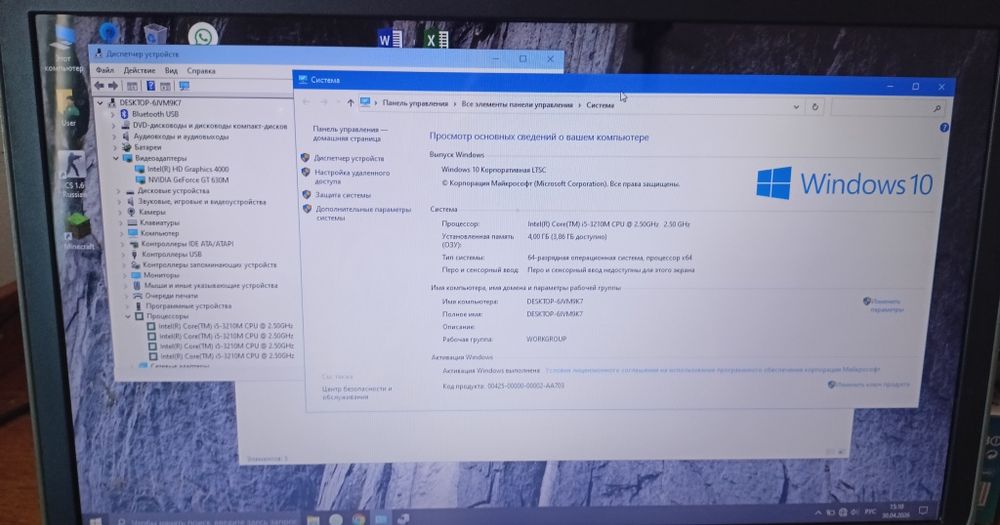Collapse the Видеоадаптеры node
Viewport: 1000px width, 525px height.
(x=115, y=158)
